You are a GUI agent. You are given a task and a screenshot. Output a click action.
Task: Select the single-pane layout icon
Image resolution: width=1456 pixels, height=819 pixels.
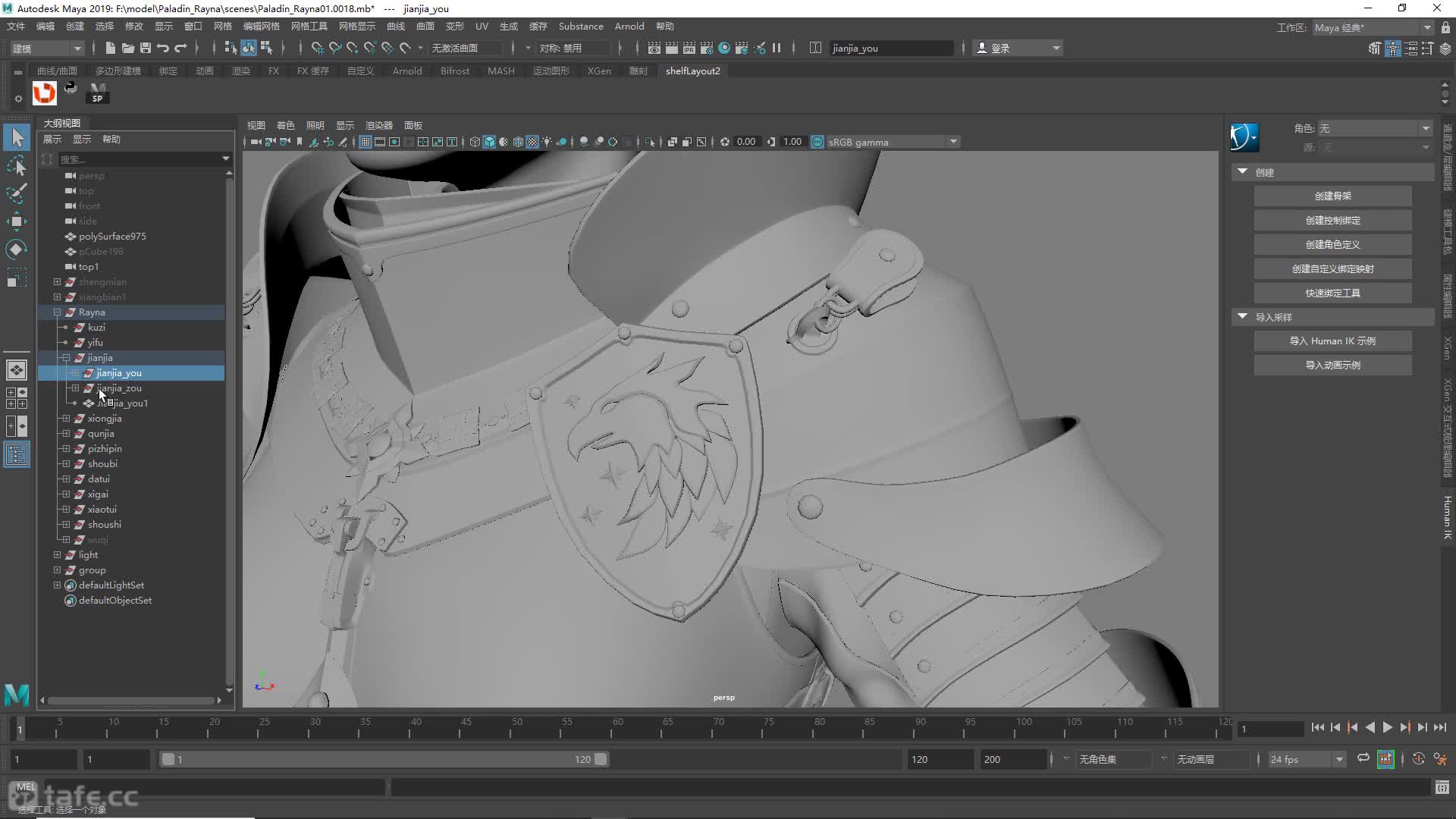[x=17, y=370]
